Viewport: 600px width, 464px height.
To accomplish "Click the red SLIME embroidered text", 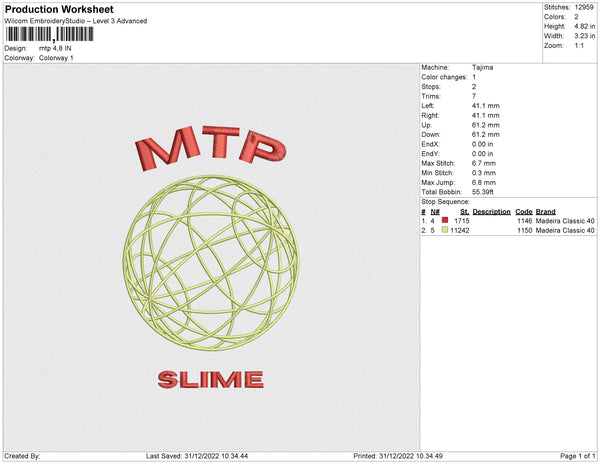I will pos(211,380).
